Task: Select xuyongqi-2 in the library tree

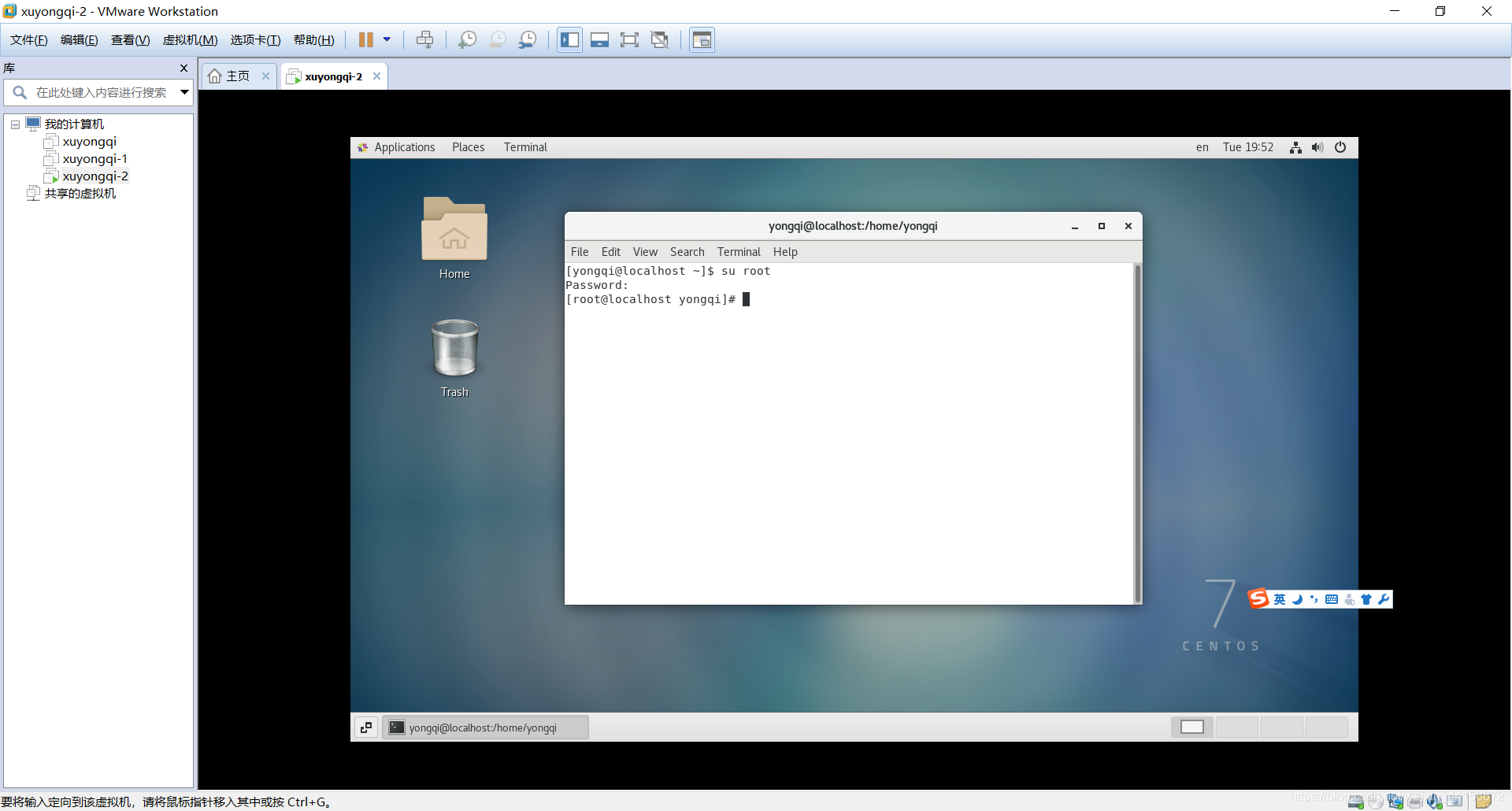Action: point(95,176)
